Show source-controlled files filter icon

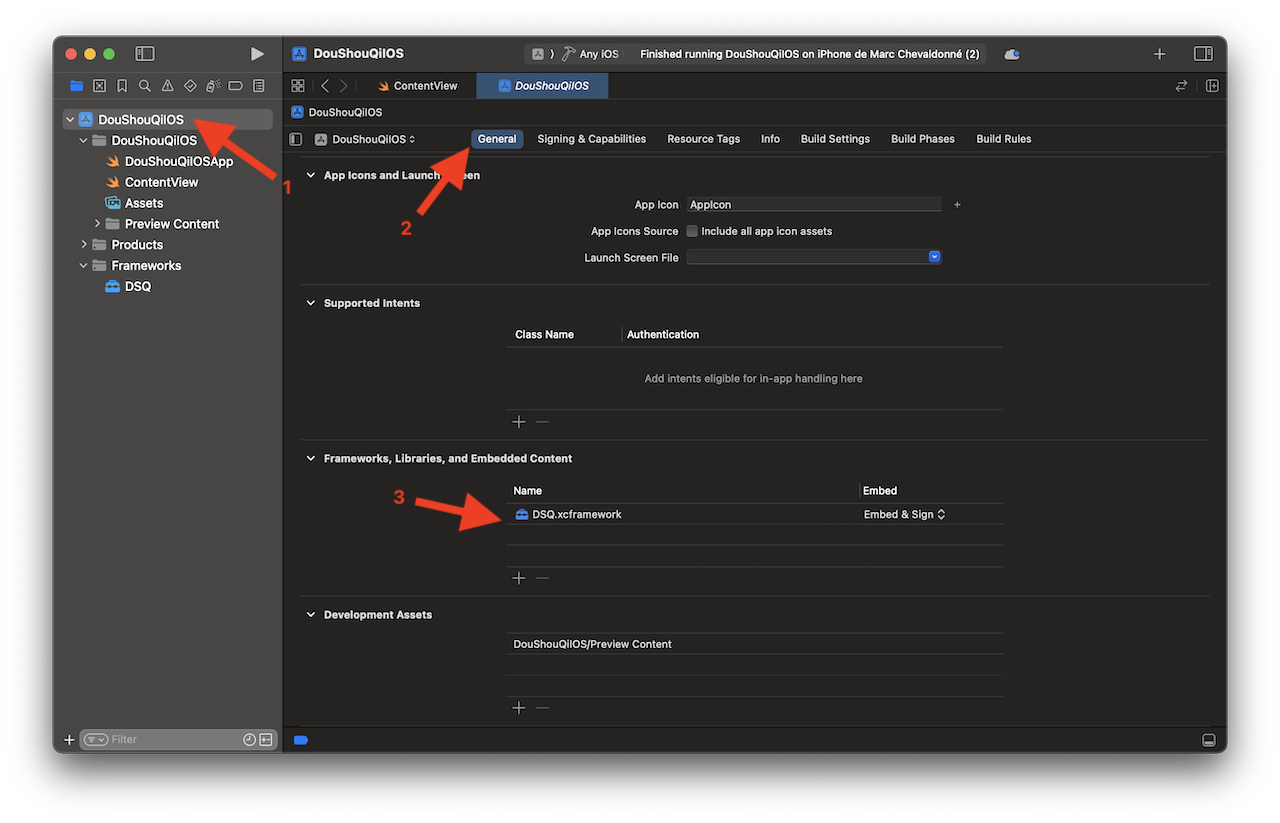pos(266,740)
